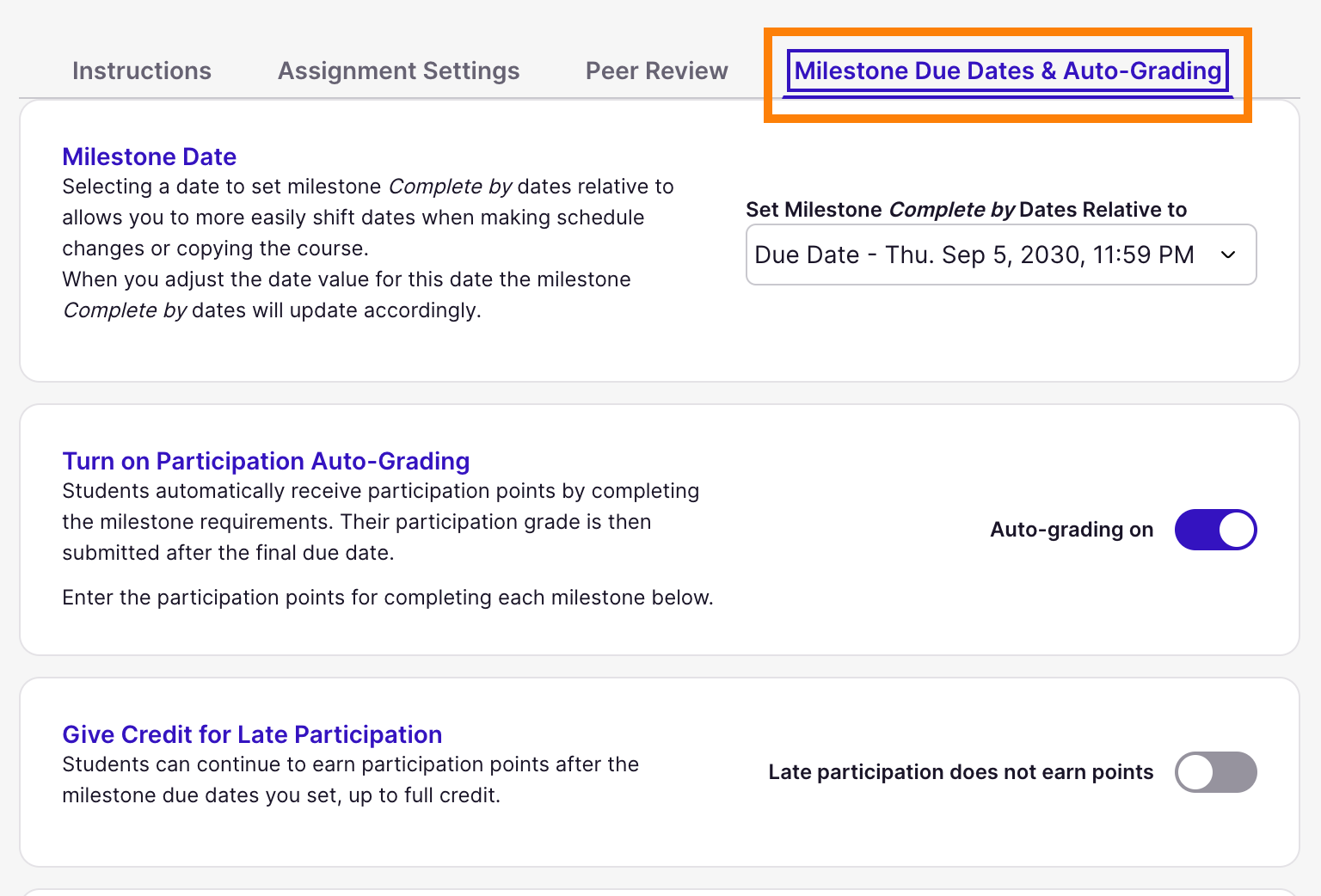Open the Milestone Date help link
The image size is (1321, 896).
tap(149, 156)
